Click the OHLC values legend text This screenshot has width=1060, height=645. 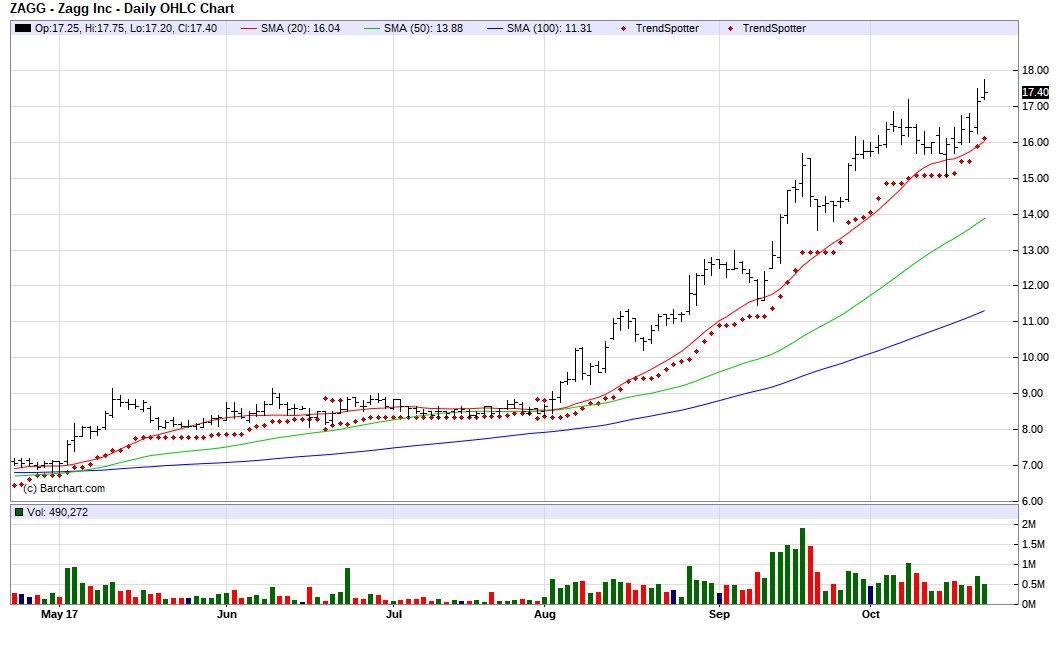[x=126, y=28]
